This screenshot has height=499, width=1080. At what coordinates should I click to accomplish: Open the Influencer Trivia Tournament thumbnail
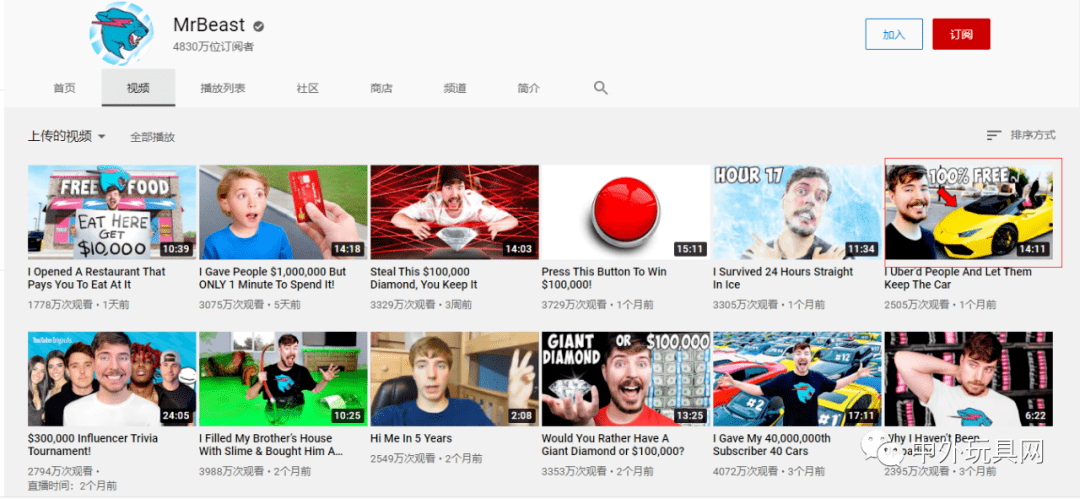(x=112, y=379)
